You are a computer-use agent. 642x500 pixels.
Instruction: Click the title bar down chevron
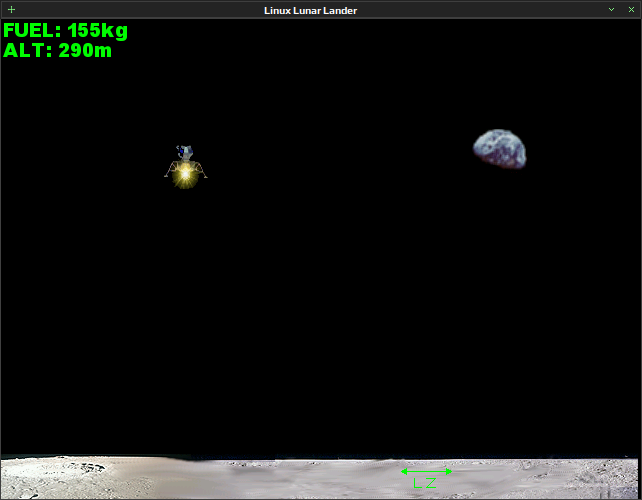coord(611,9)
